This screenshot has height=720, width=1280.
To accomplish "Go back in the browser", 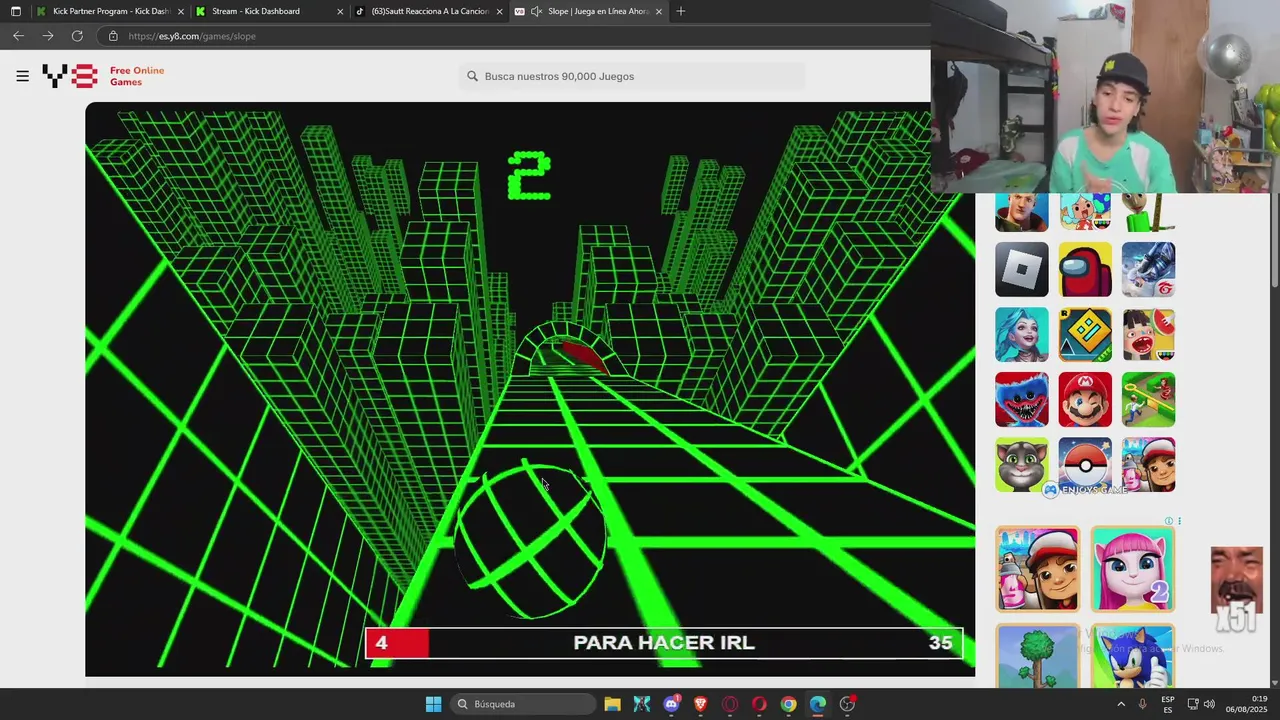I will click(18, 36).
